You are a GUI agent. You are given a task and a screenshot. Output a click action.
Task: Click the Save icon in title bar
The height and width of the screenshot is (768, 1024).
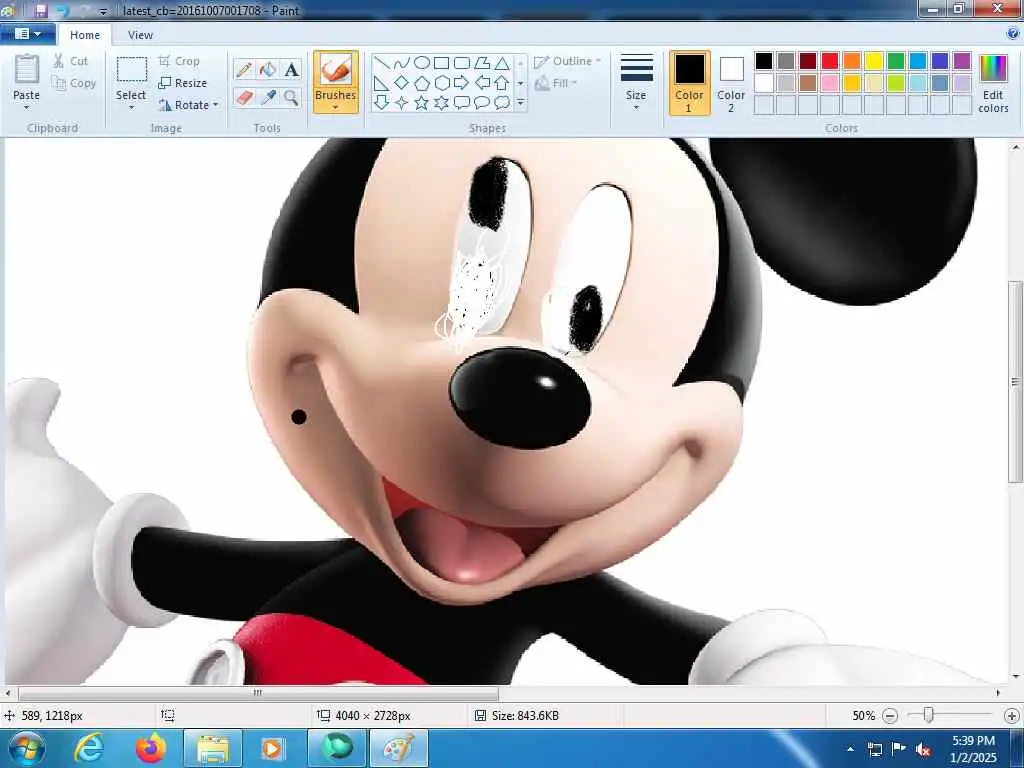40,10
